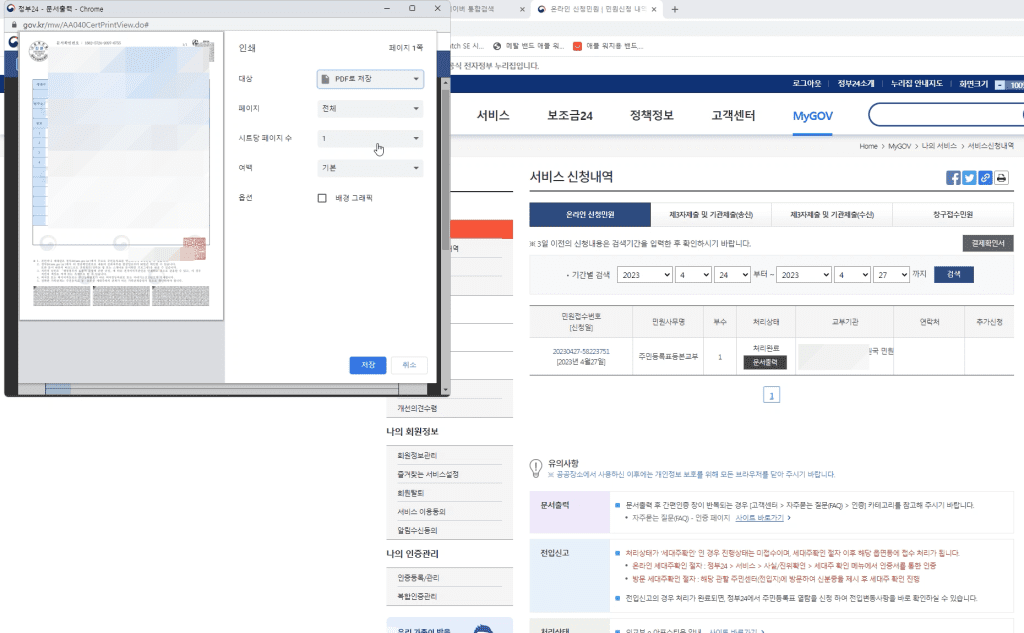Click the globe bookmark icon 애플 밴드
This screenshot has width=1024, height=633.
point(497,46)
